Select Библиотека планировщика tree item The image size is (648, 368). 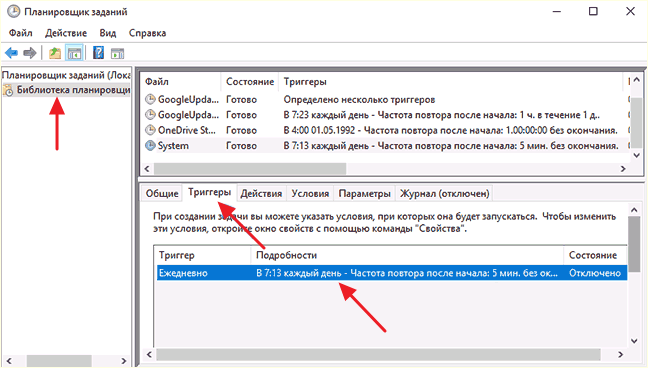pyautogui.click(x=74, y=90)
